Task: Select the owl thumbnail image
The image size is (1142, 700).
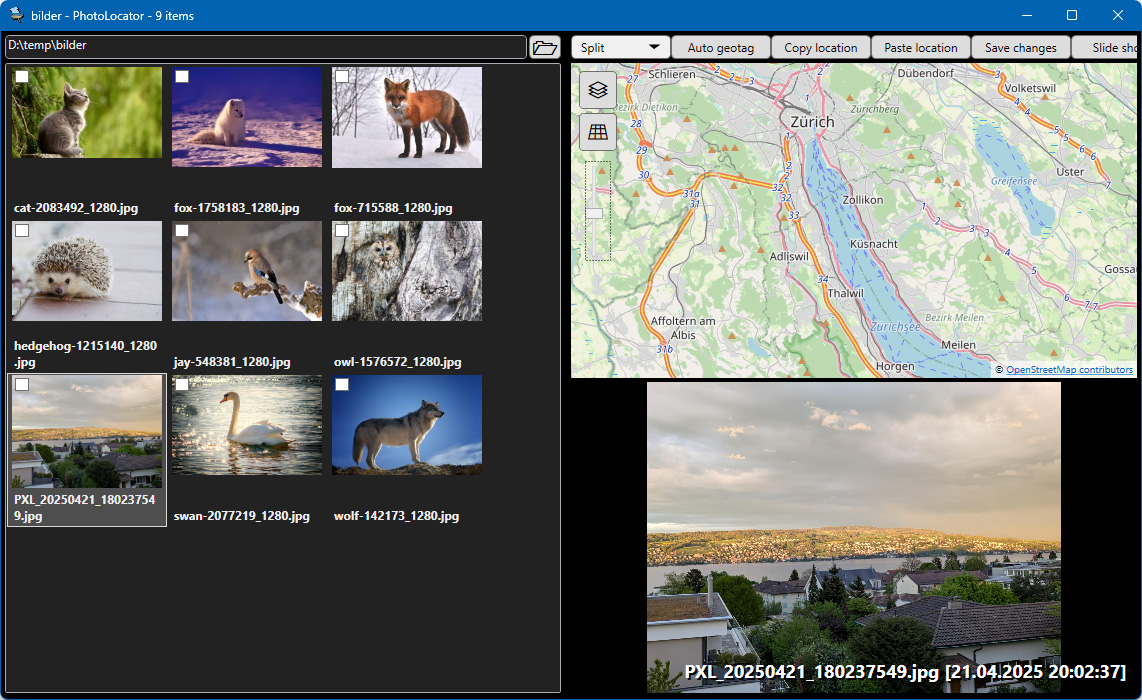Action: tap(407, 271)
